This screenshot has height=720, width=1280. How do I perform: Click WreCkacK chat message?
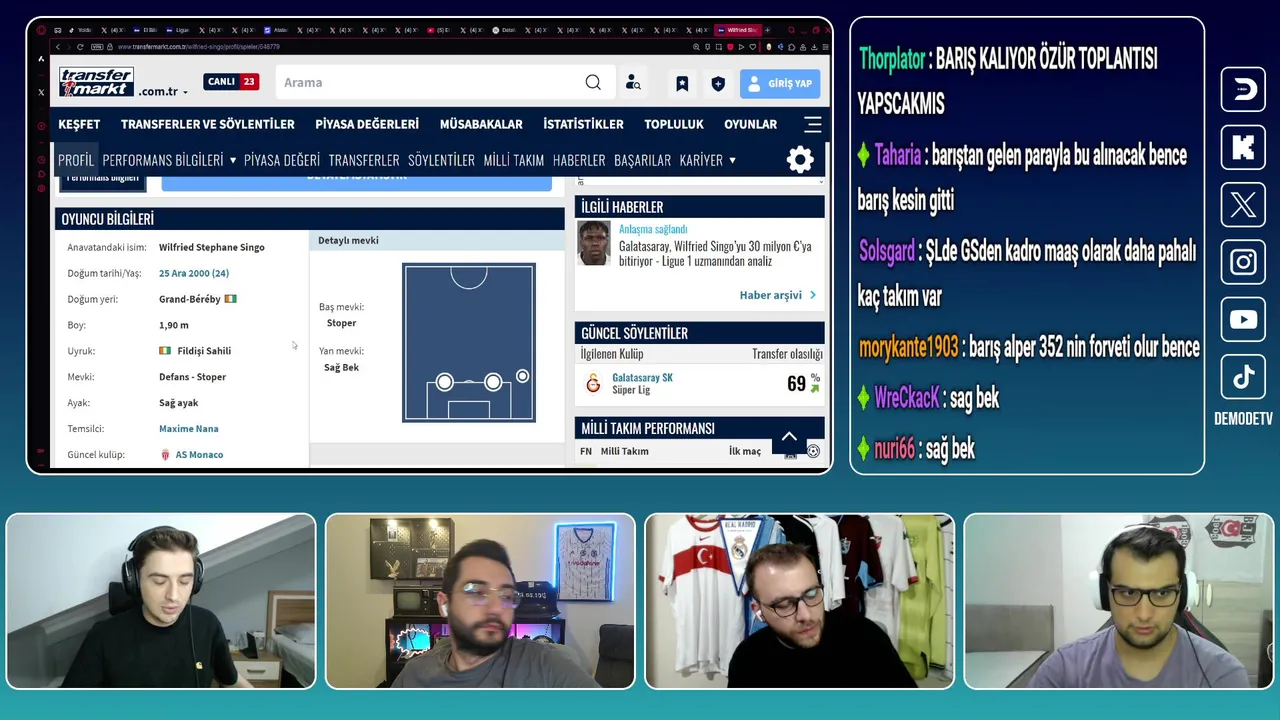tap(928, 398)
